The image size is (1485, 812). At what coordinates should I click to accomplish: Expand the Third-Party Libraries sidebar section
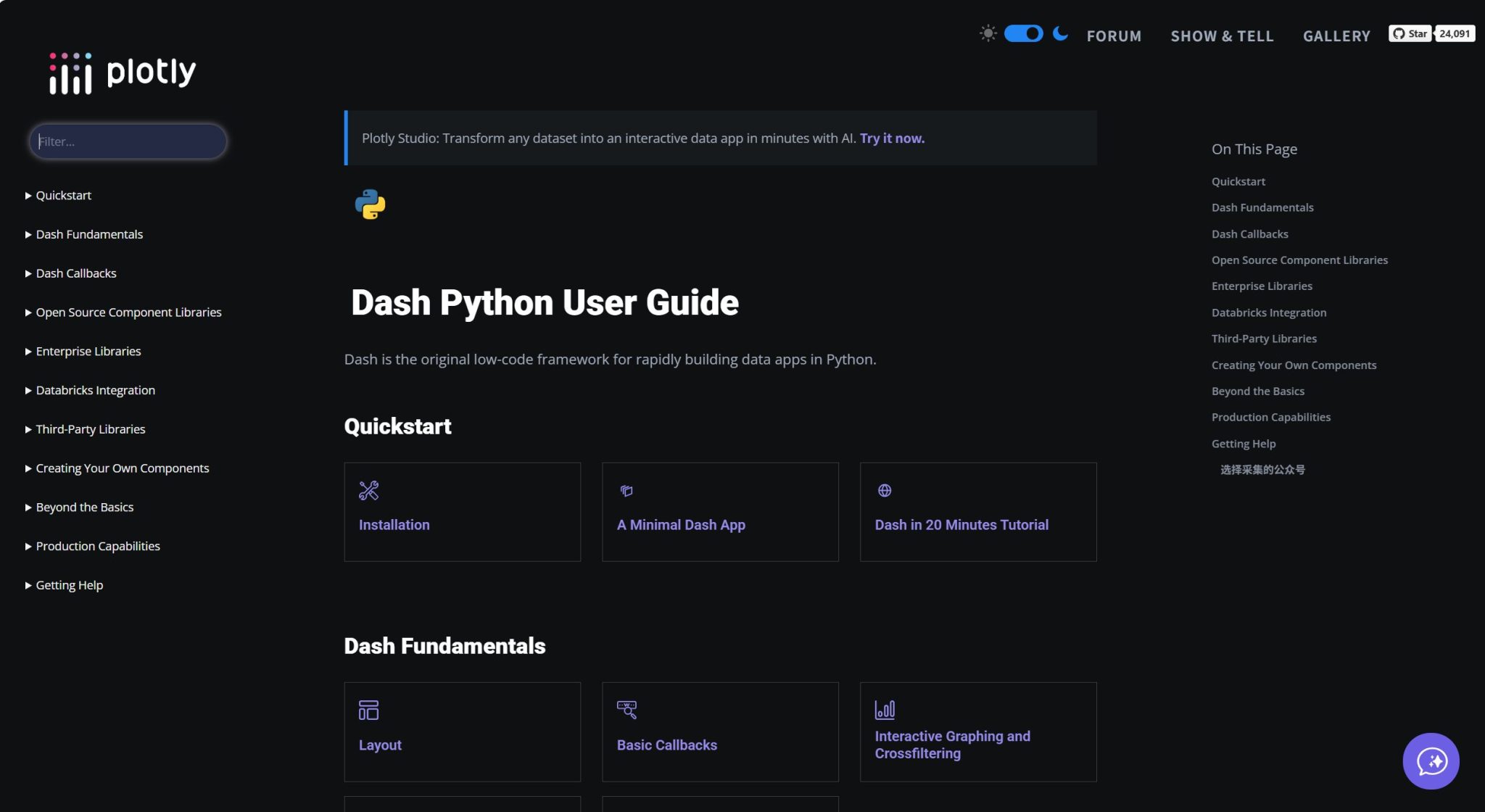85,429
